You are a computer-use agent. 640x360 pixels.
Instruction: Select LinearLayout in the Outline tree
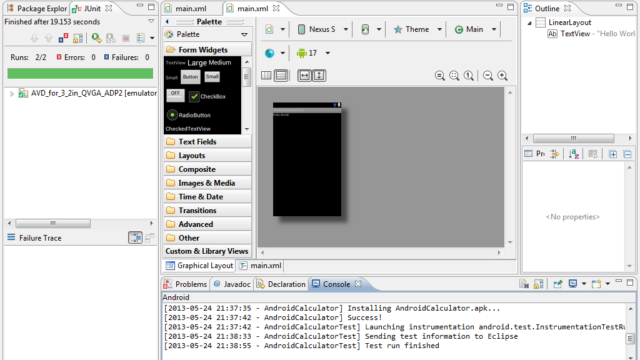pyautogui.click(x=569, y=22)
